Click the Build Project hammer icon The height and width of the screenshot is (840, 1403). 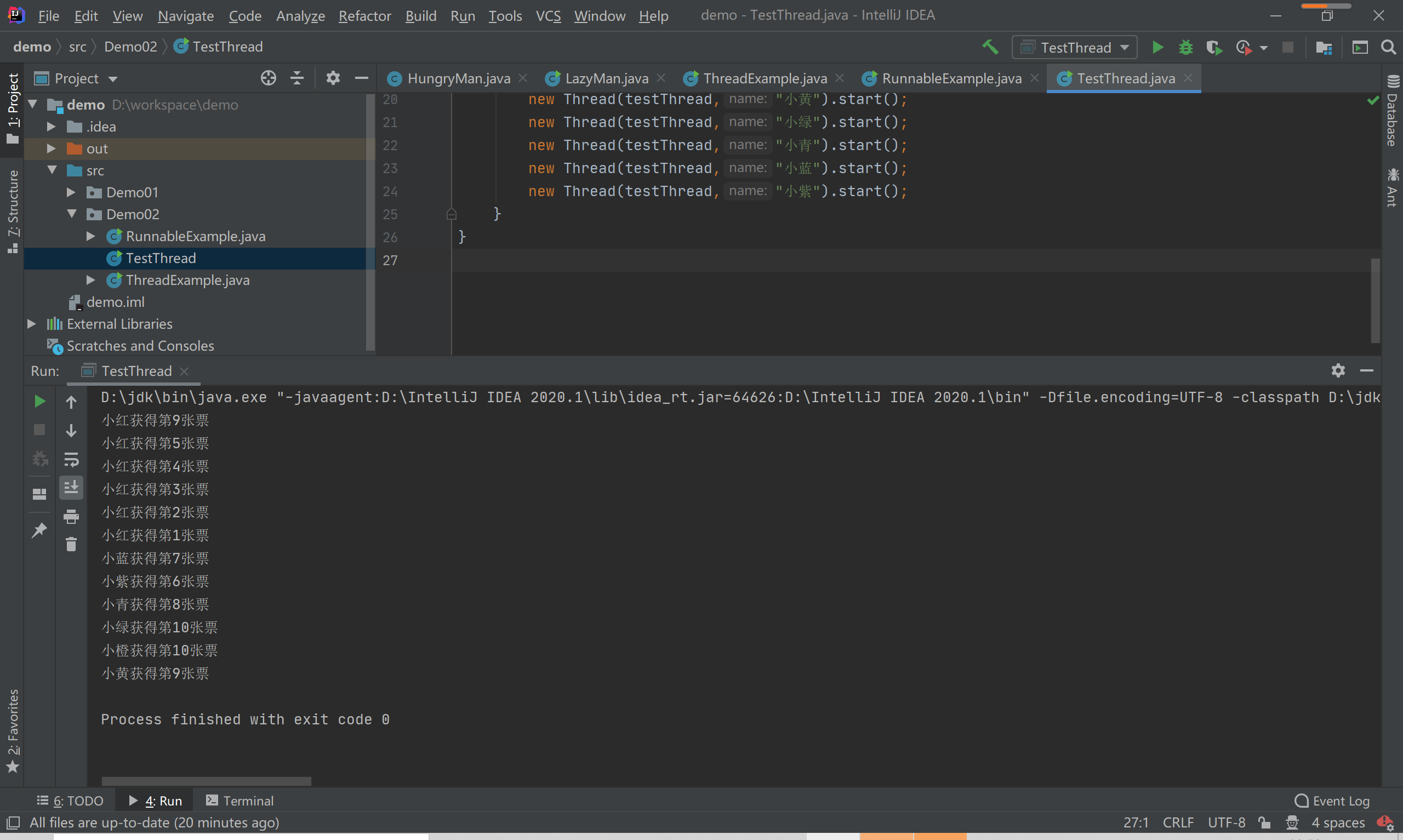tap(990, 47)
